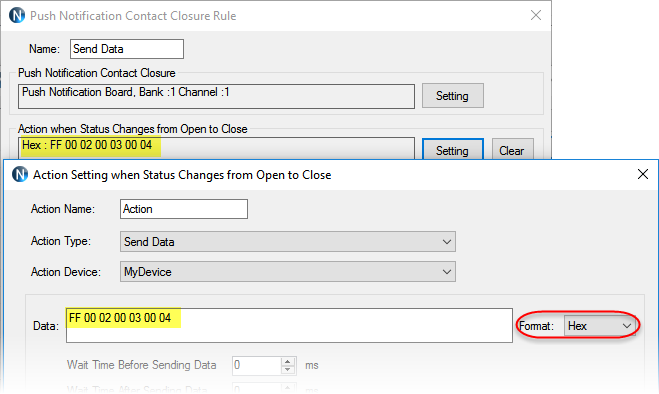Click the Wait Time Before Sending Data value box

coord(256,365)
